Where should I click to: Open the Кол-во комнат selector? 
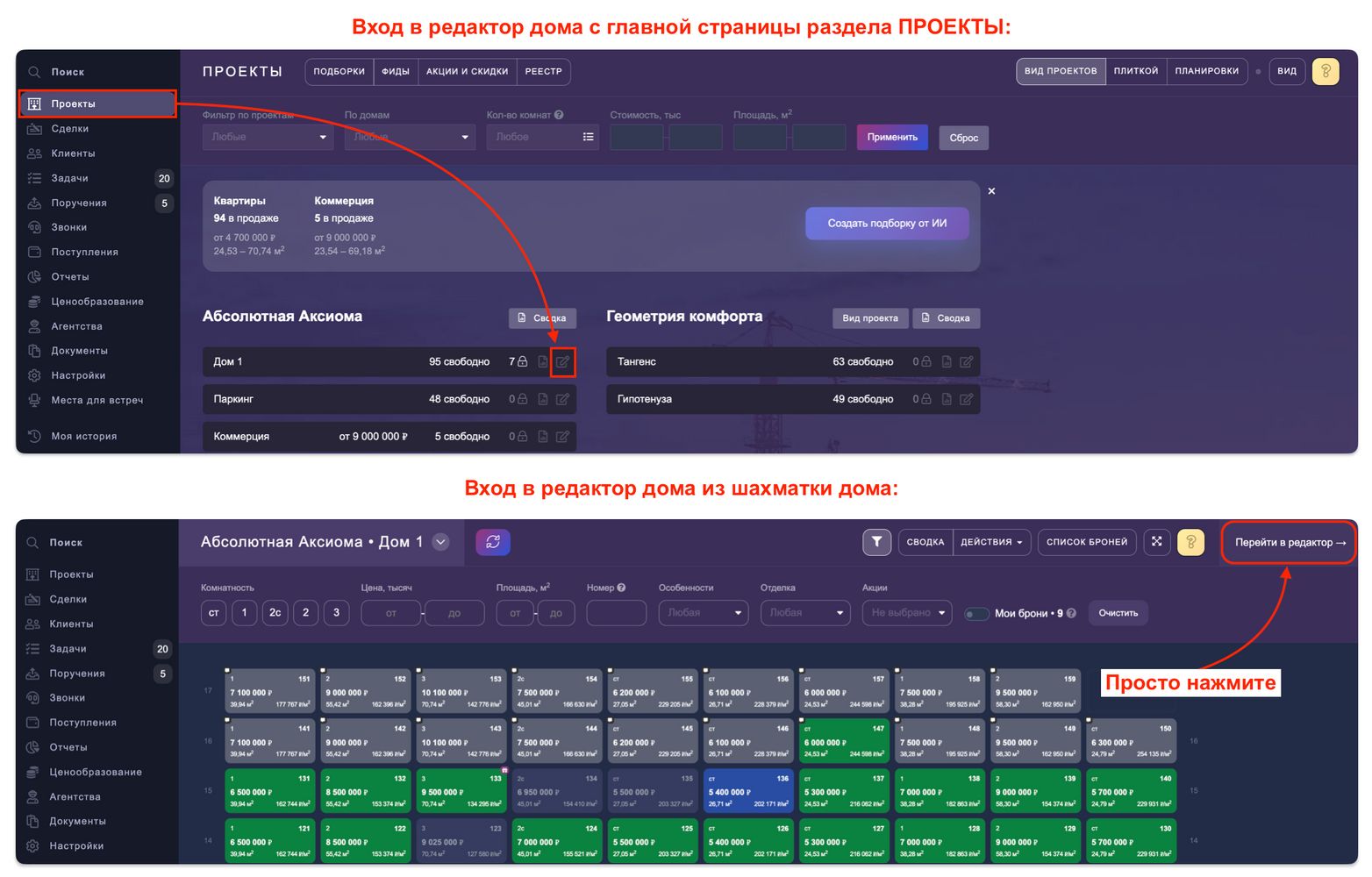click(543, 137)
